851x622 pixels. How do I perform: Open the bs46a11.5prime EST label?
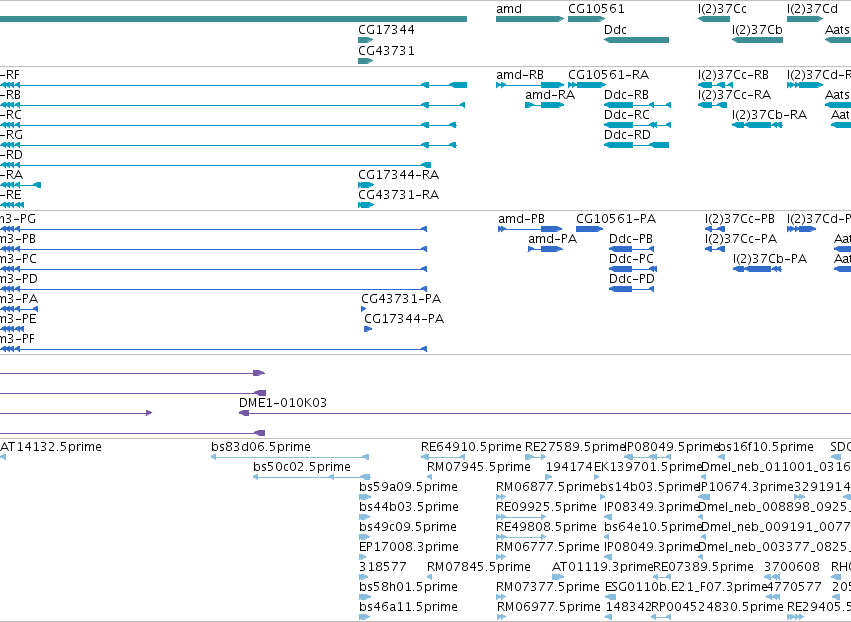coord(408,607)
